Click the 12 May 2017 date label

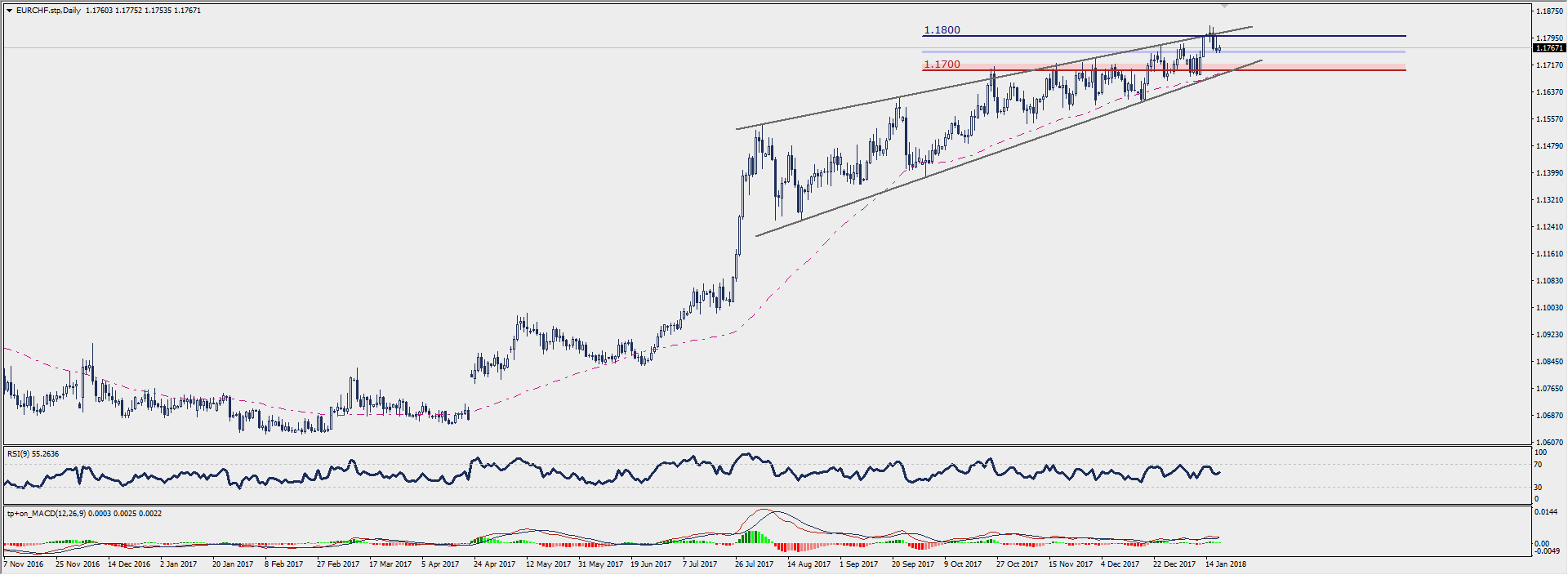click(x=548, y=564)
